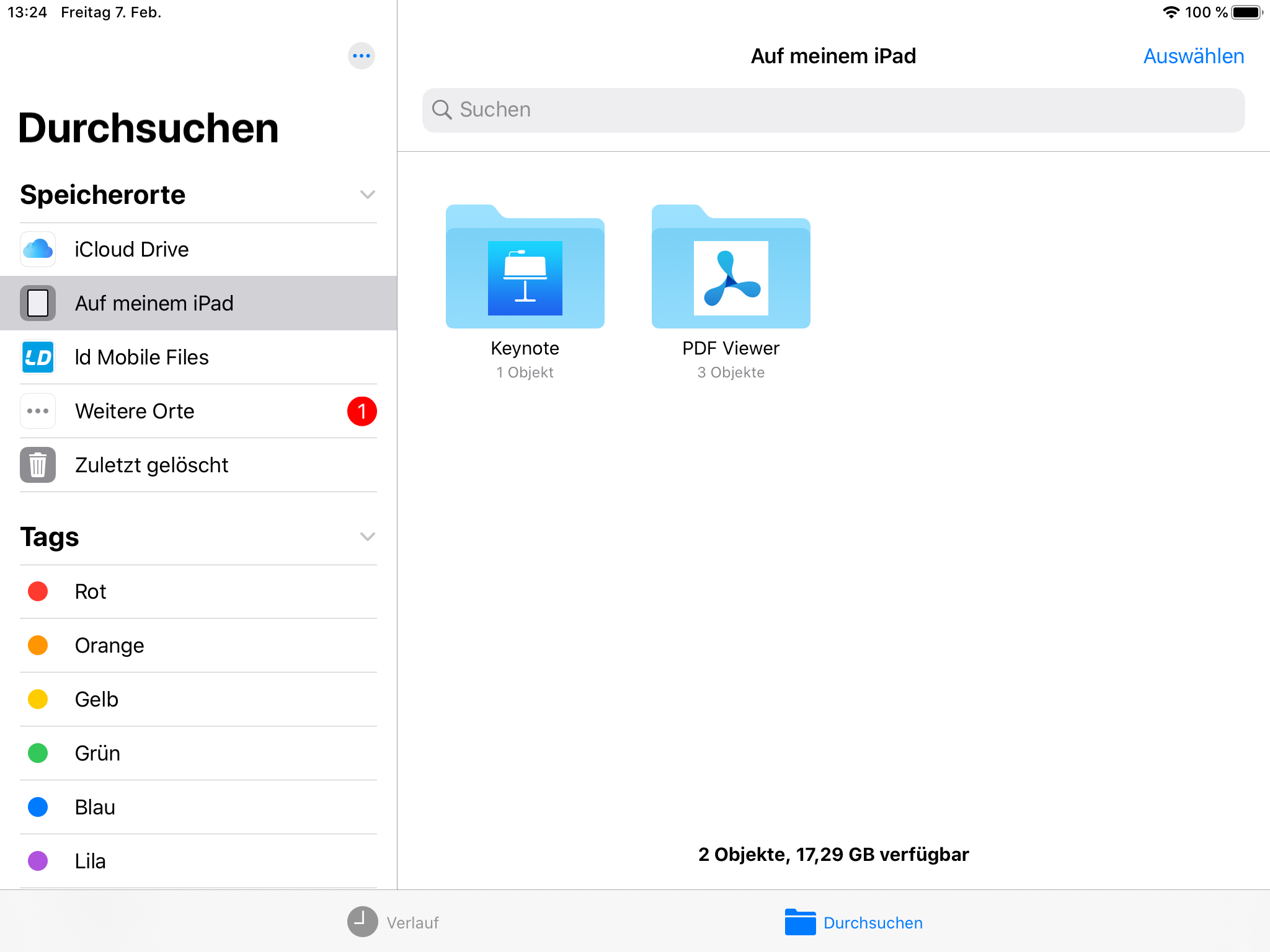Open the sidebar more options ellipsis button
The height and width of the screenshot is (952, 1270).
[x=362, y=56]
